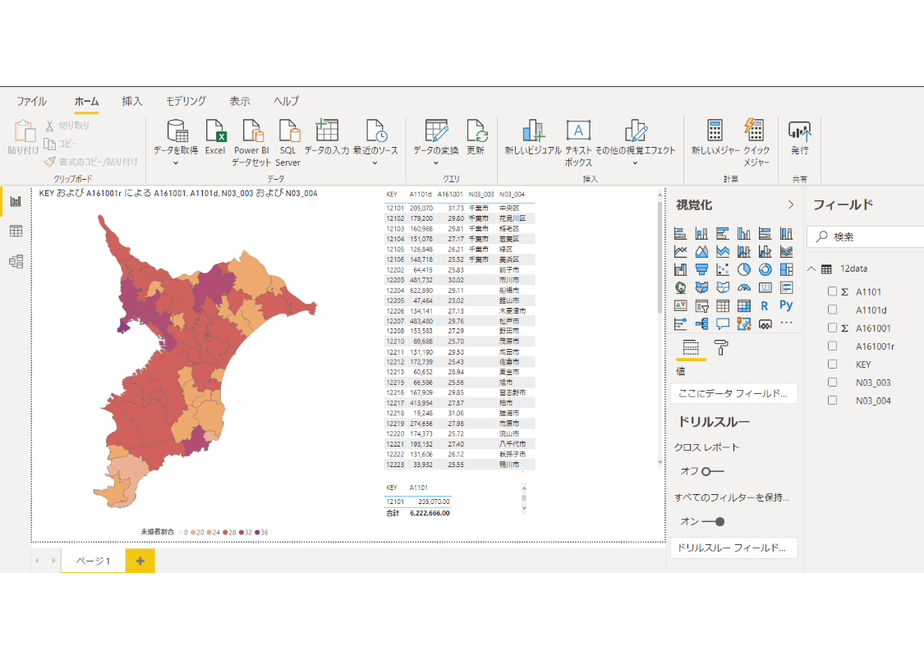Click the fields search (検索) box
This screenshot has width=924, height=660.
866,236
